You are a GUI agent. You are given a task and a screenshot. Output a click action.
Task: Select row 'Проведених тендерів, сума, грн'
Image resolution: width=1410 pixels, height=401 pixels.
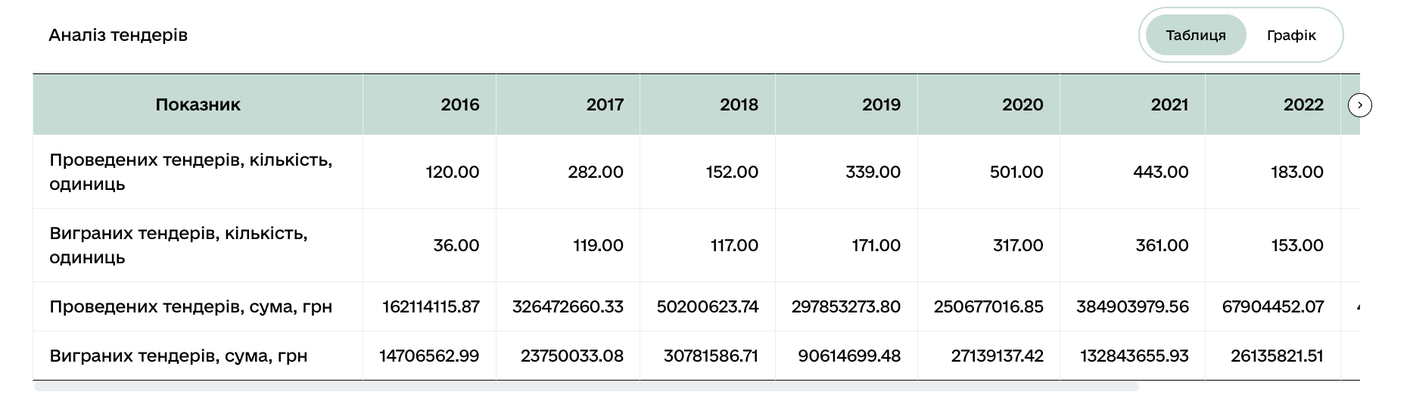(190, 307)
